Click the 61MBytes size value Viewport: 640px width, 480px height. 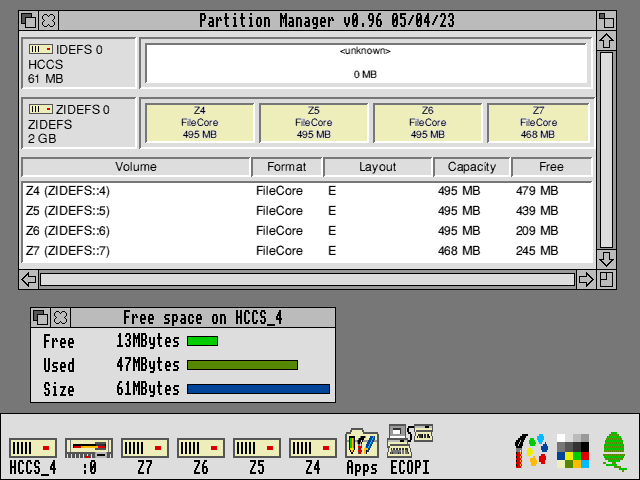pyautogui.click(x=148, y=389)
